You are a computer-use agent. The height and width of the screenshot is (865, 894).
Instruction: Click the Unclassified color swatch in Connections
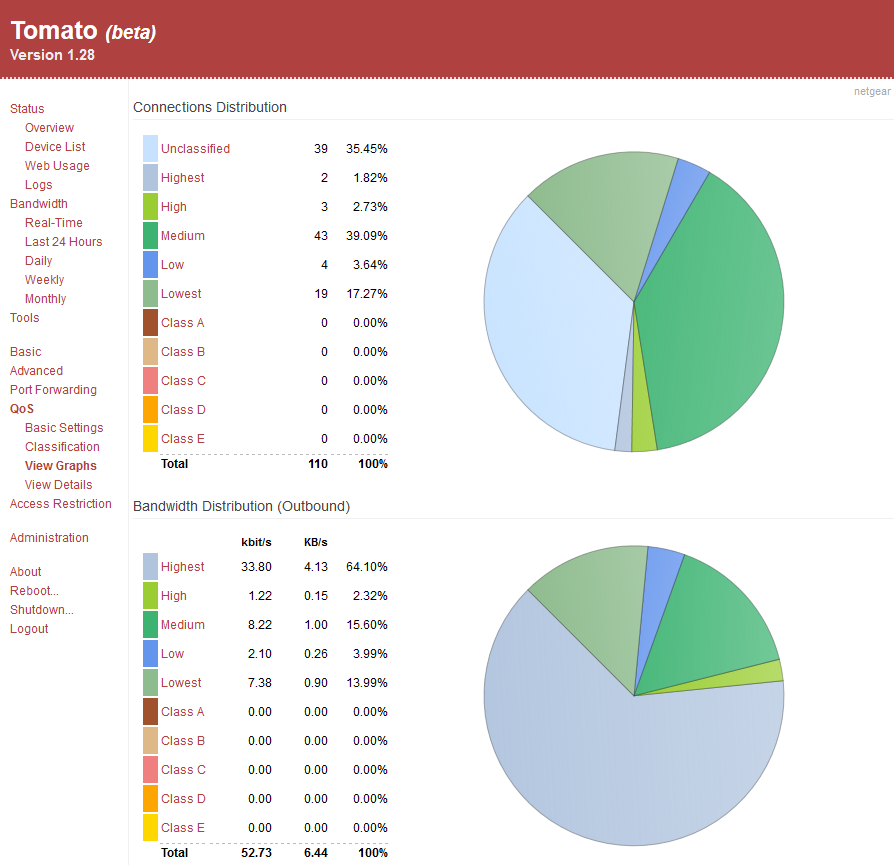(x=150, y=149)
